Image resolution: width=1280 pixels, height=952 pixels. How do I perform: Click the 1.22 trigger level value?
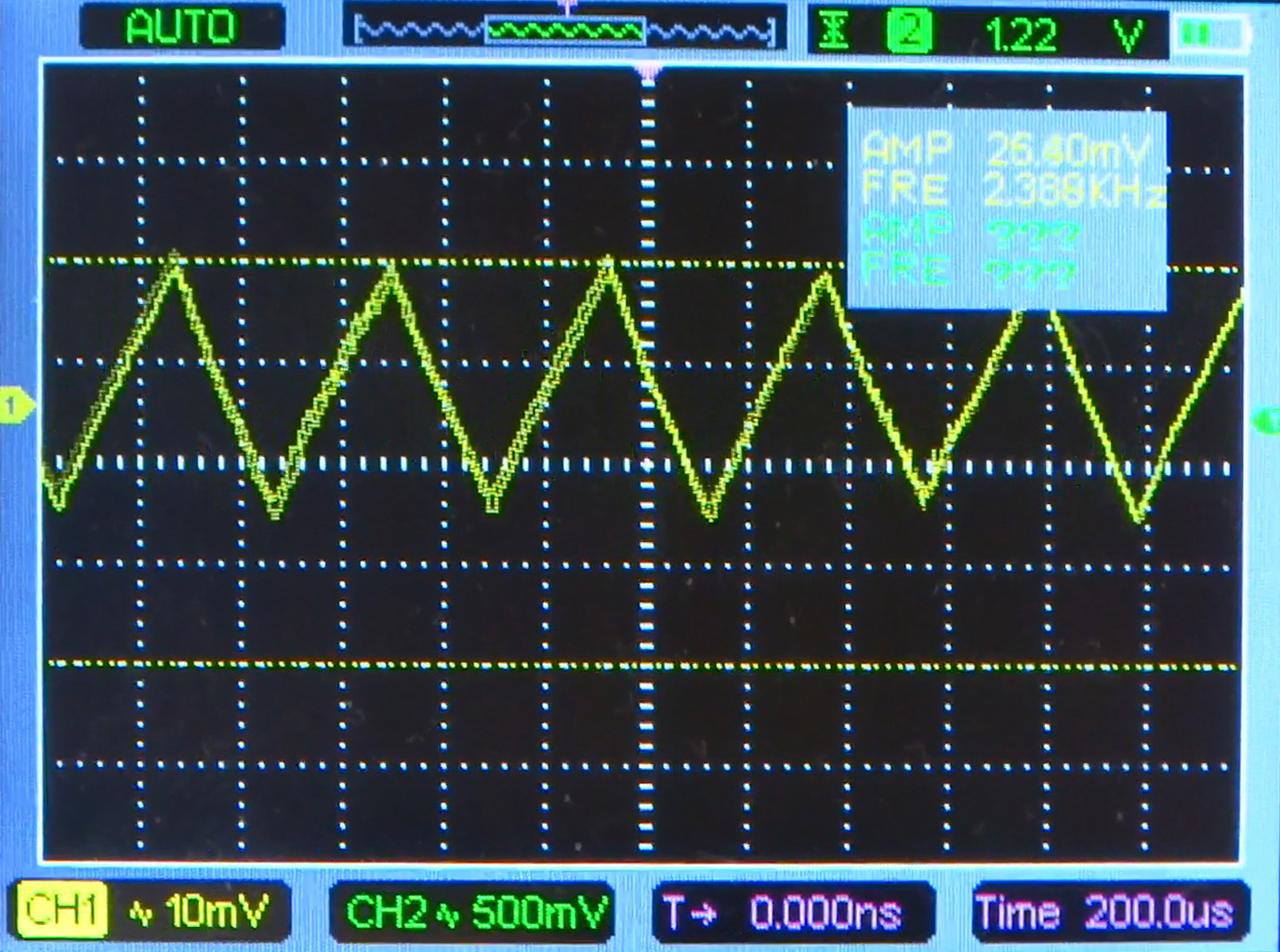1021,34
